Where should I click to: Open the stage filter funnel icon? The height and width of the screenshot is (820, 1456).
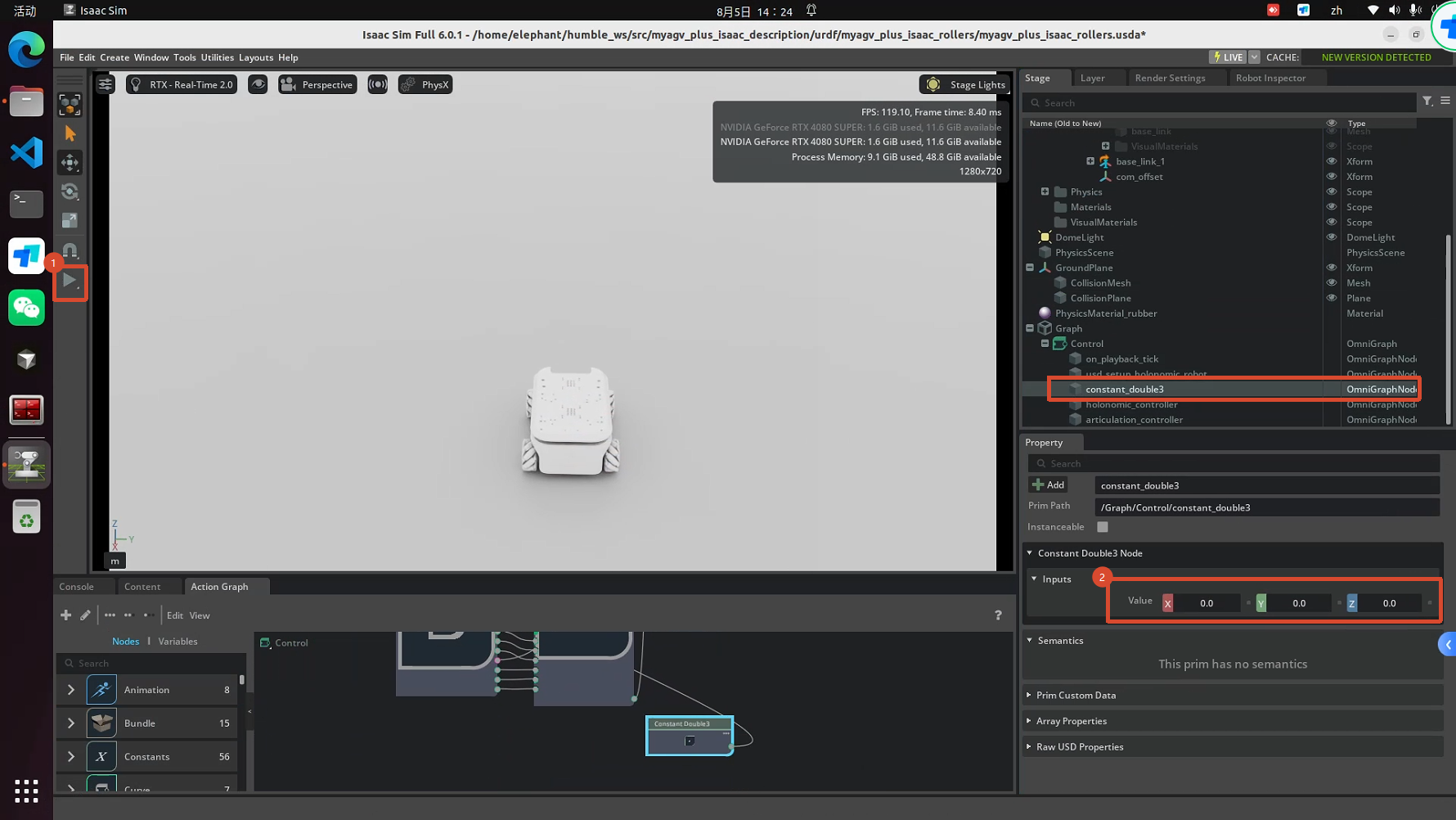[1427, 101]
